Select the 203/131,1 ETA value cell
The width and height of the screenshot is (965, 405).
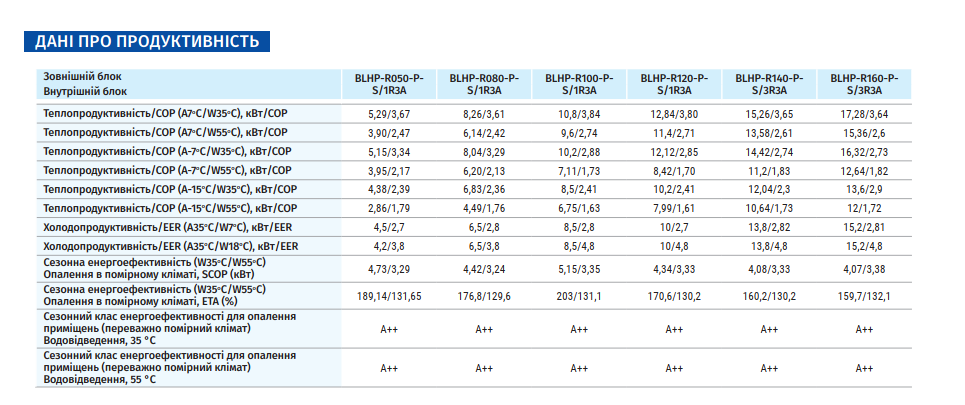tap(579, 296)
